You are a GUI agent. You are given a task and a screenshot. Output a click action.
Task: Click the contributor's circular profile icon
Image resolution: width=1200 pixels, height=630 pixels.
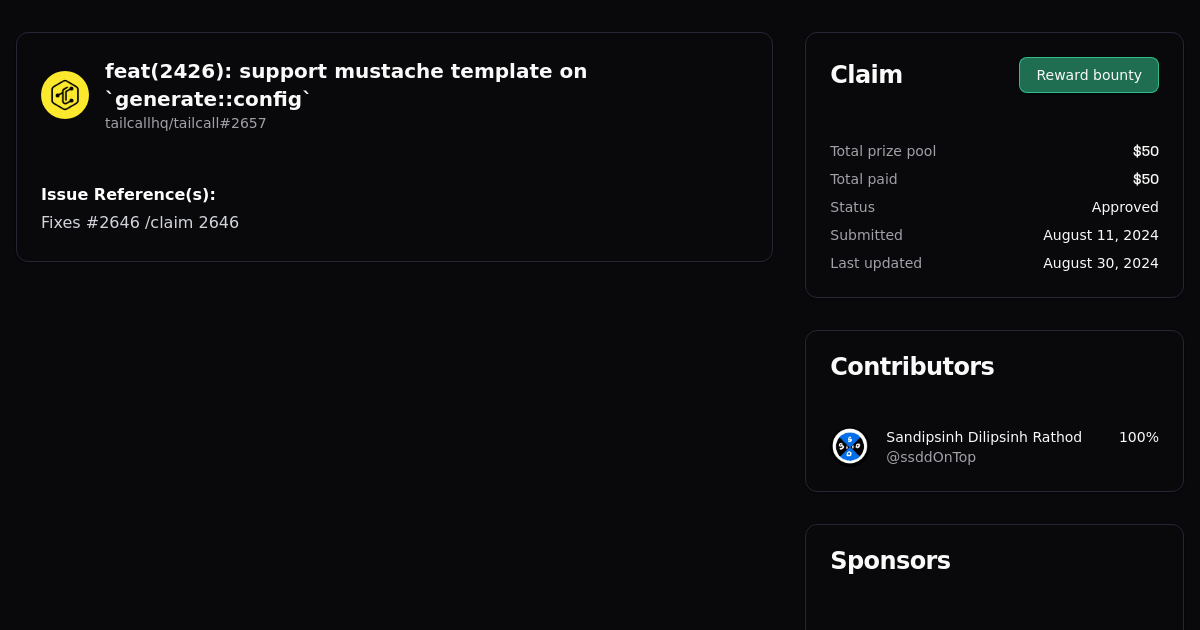[x=849, y=446]
